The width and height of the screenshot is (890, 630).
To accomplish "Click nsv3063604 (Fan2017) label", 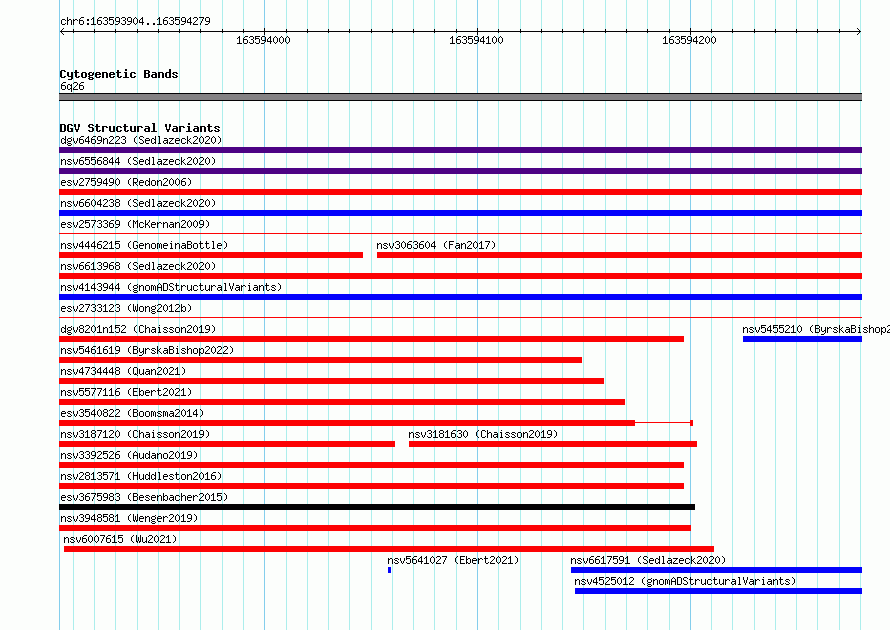I will [436, 245].
